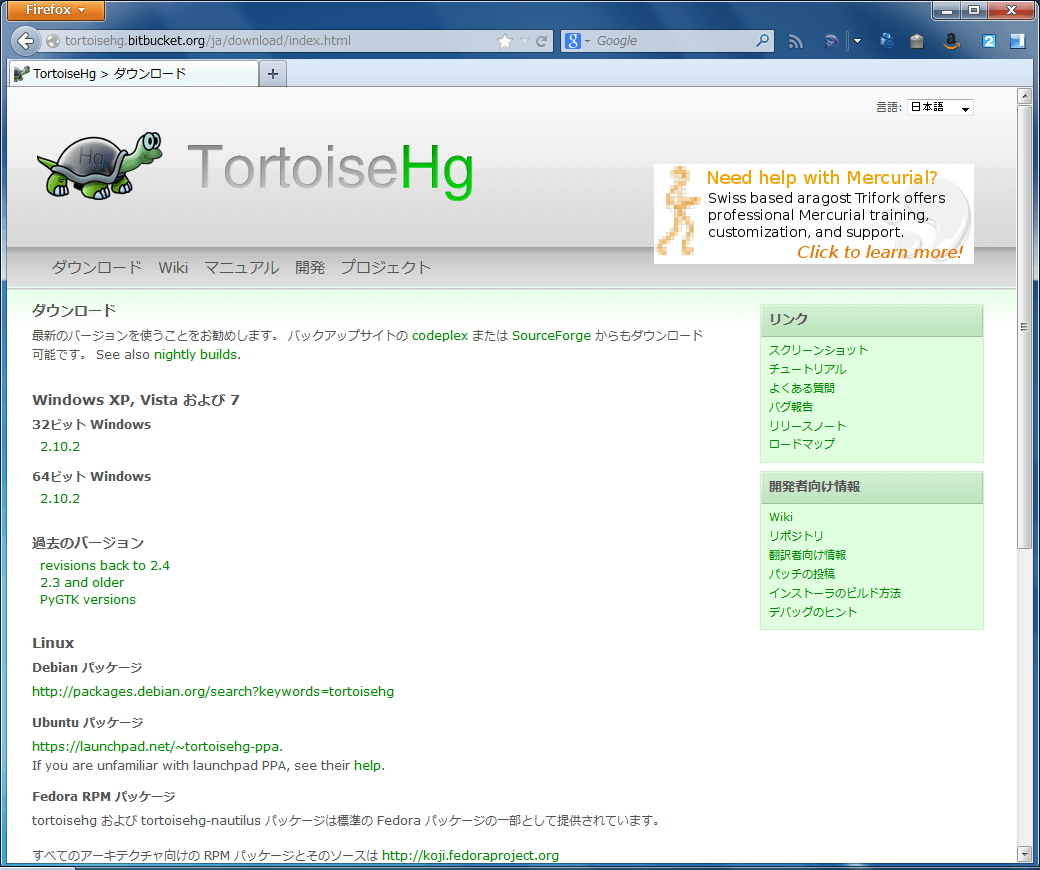Click the マニュアル navigation menu item

241,267
